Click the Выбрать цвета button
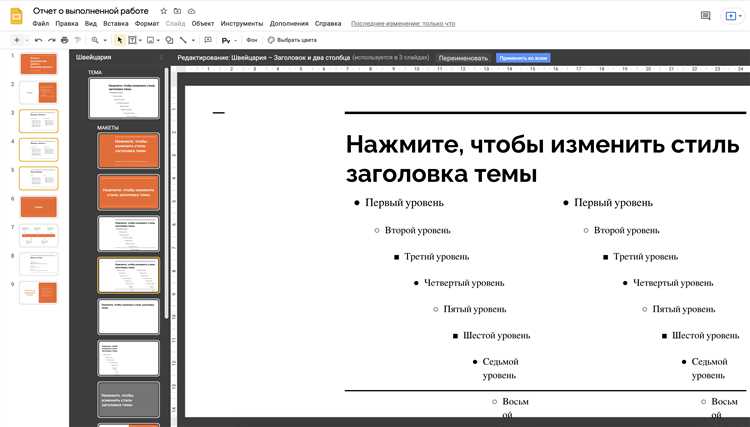Screen dimensions: 750x427 292,40
